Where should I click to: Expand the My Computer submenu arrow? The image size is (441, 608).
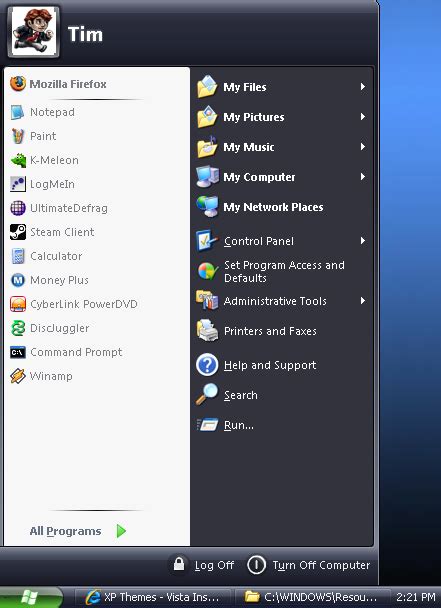363,177
